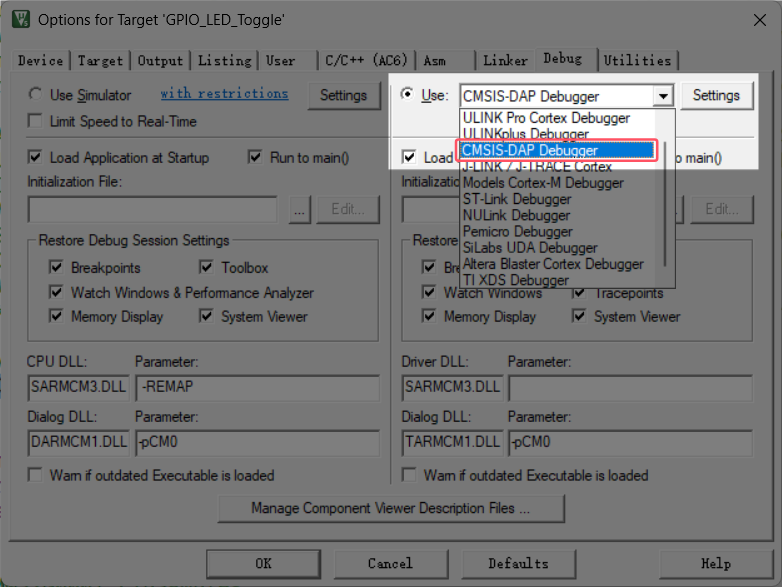782x587 pixels.
Task: Toggle the Breakpoints checkbox on the left
Action: click(x=56, y=268)
